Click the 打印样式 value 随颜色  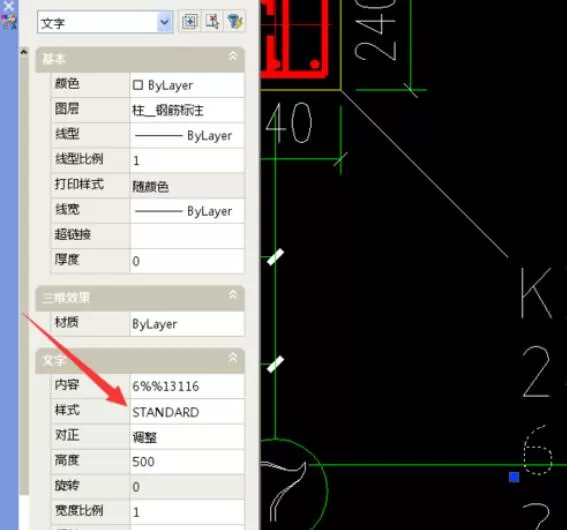pyautogui.click(x=187, y=186)
